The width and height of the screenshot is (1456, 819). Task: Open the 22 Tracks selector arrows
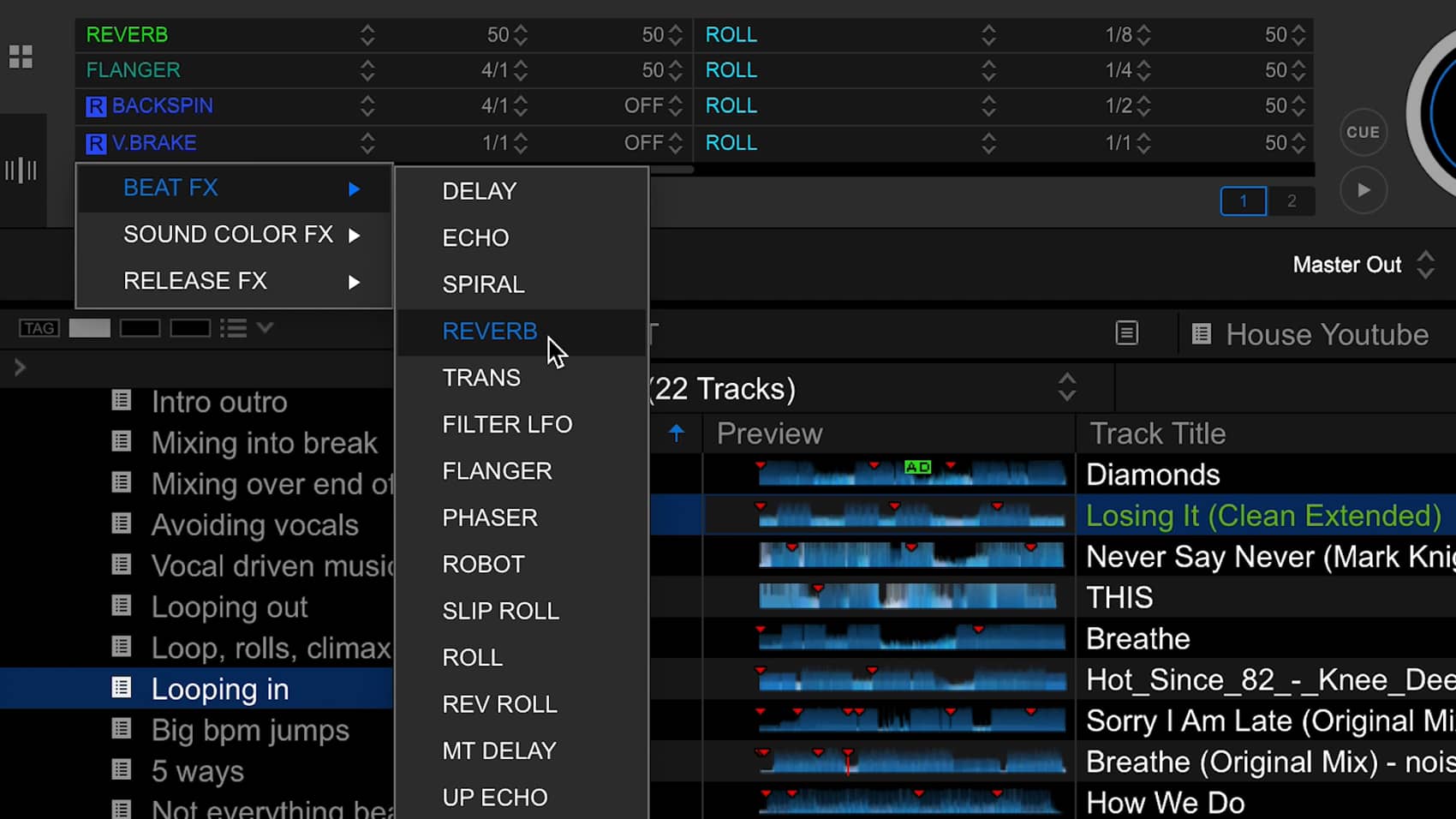(x=1066, y=388)
